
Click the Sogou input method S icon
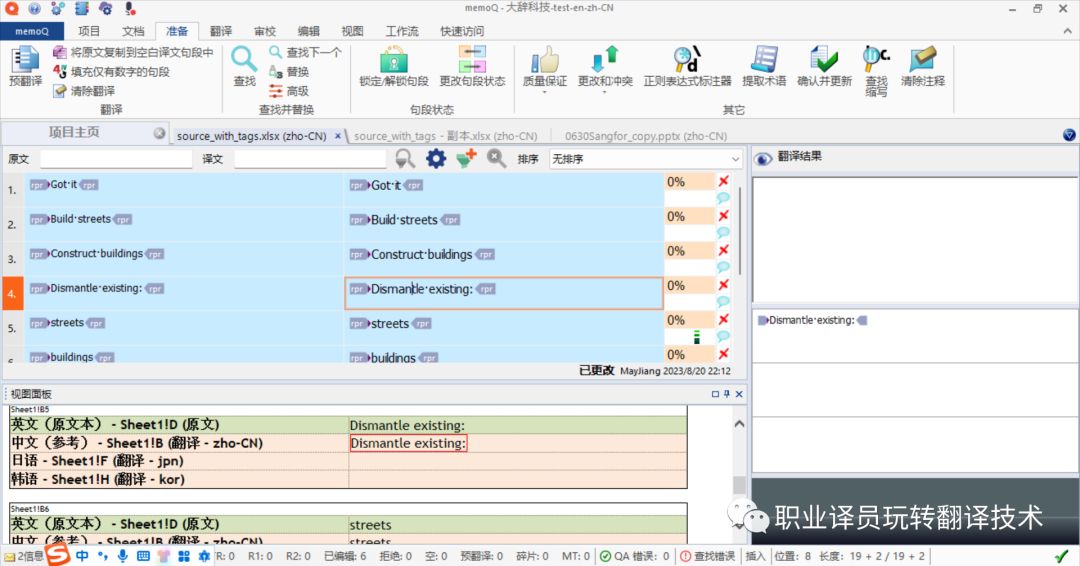click(58, 554)
